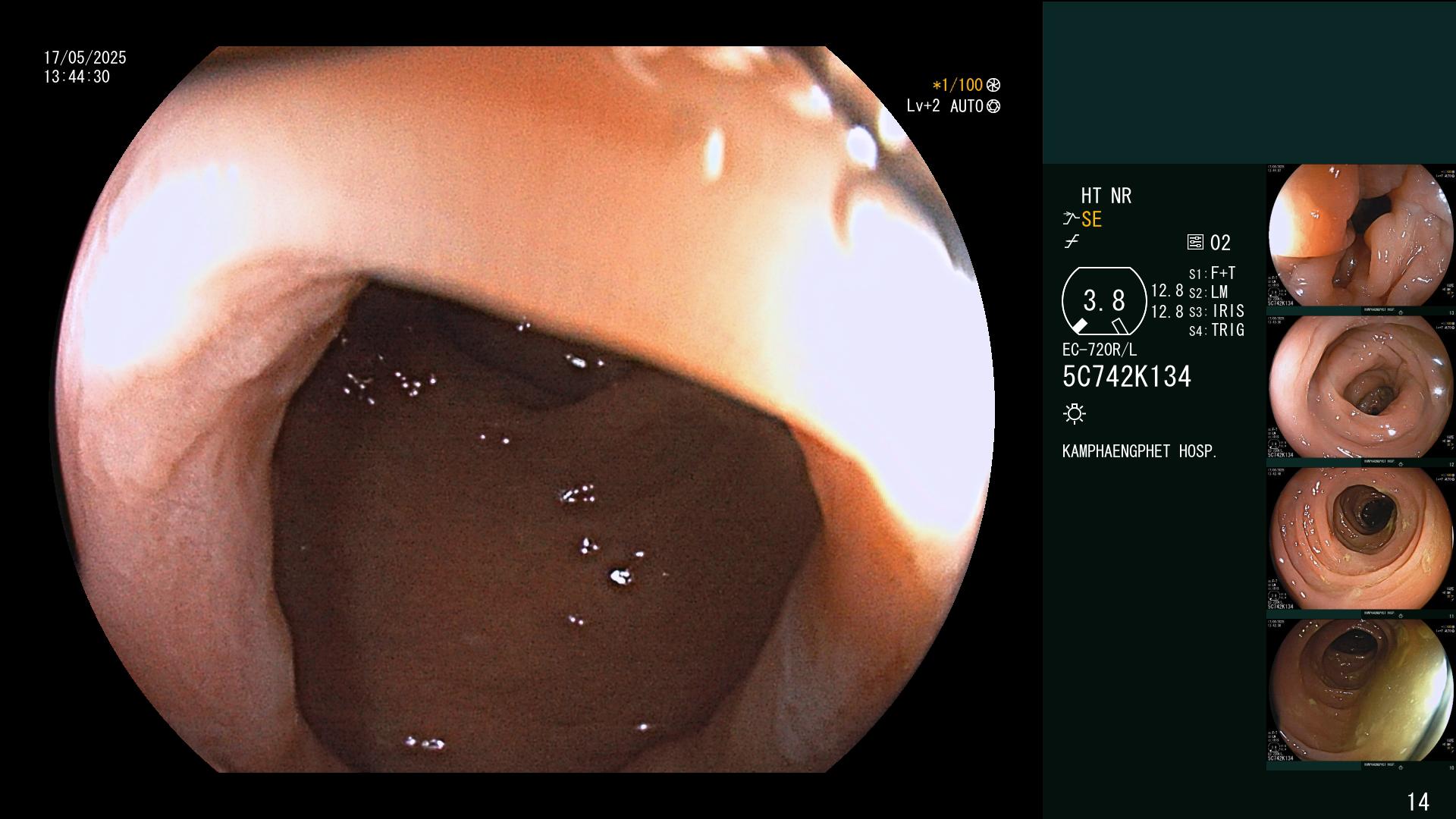This screenshot has width=1456, height=819.
Task: Click the scope model EC-720R/L
Action: click(x=1100, y=350)
